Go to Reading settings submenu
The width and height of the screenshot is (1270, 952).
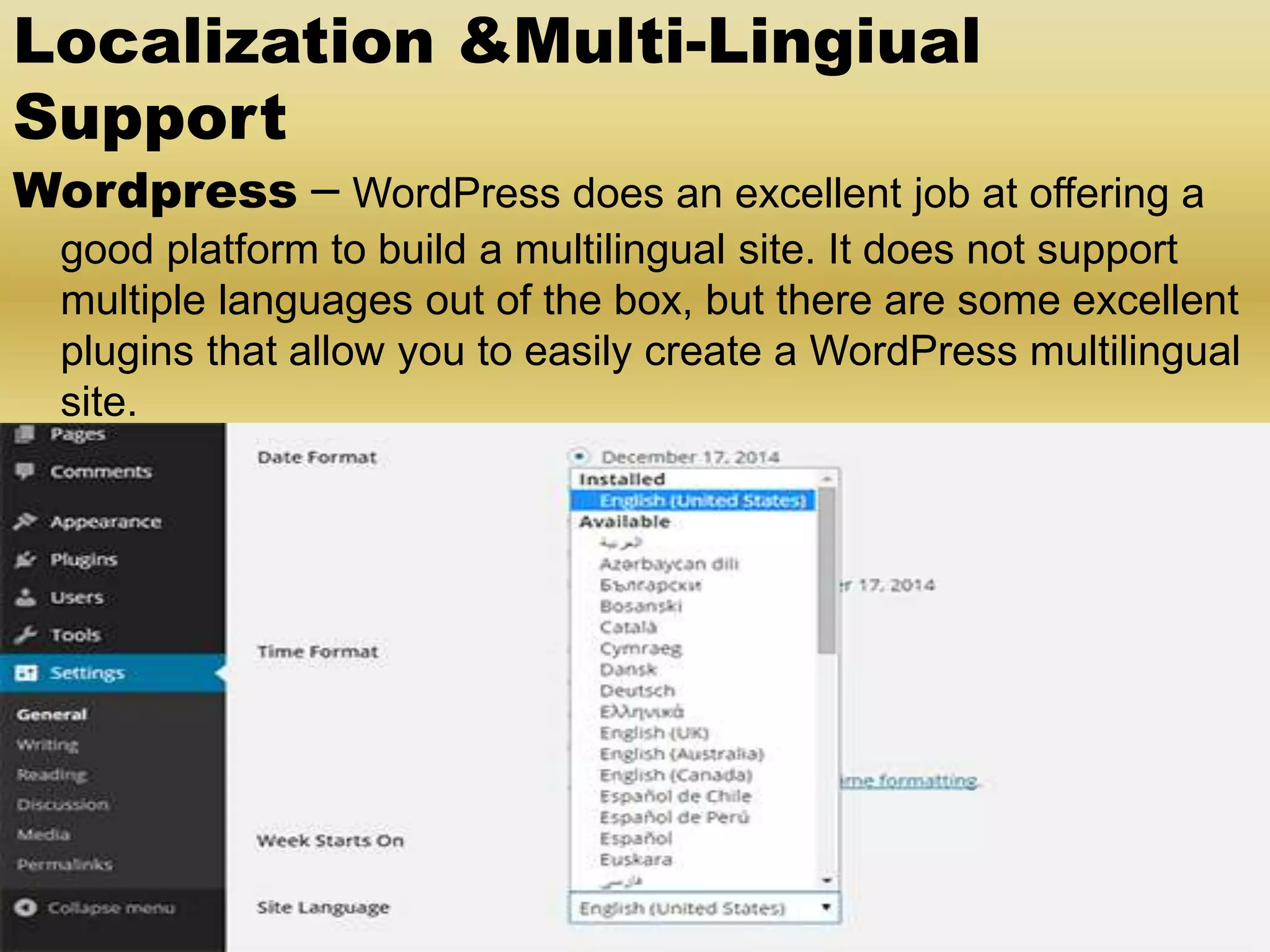point(52,775)
